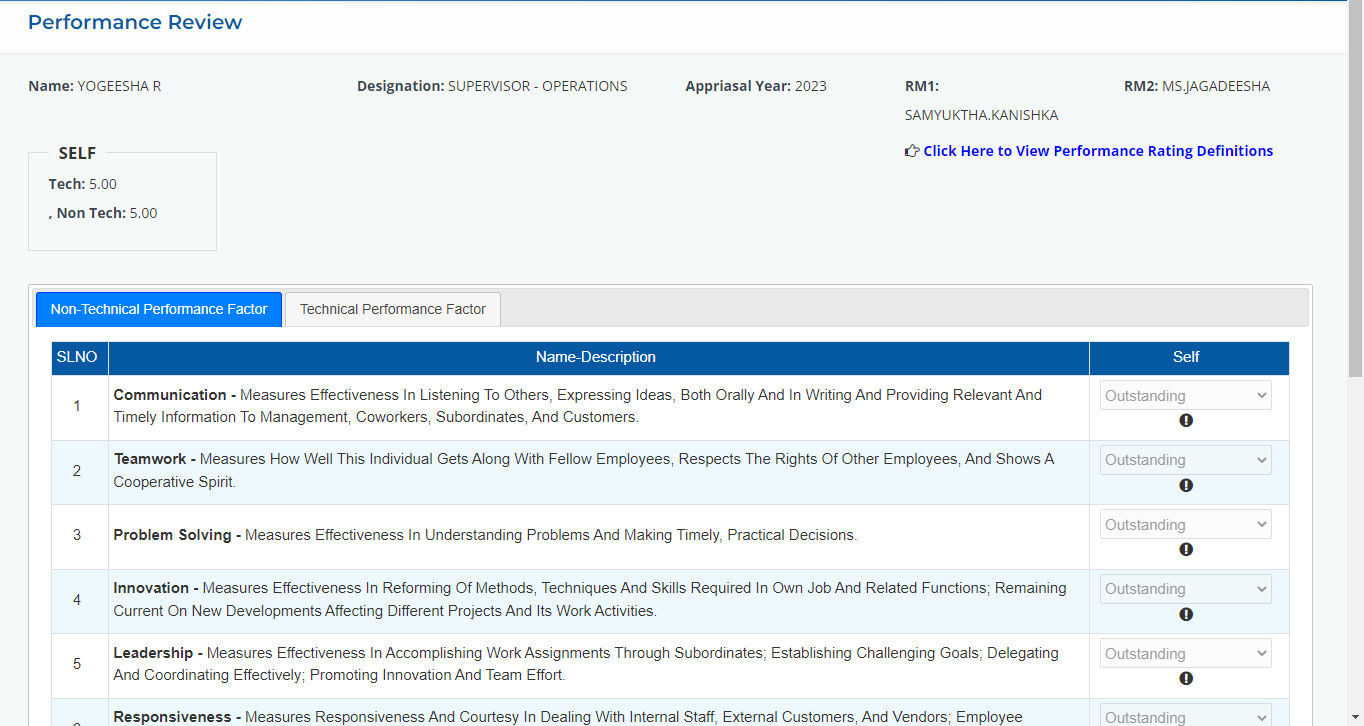Open Communication self rating dropdown
The width and height of the screenshot is (1364, 726).
click(1185, 395)
